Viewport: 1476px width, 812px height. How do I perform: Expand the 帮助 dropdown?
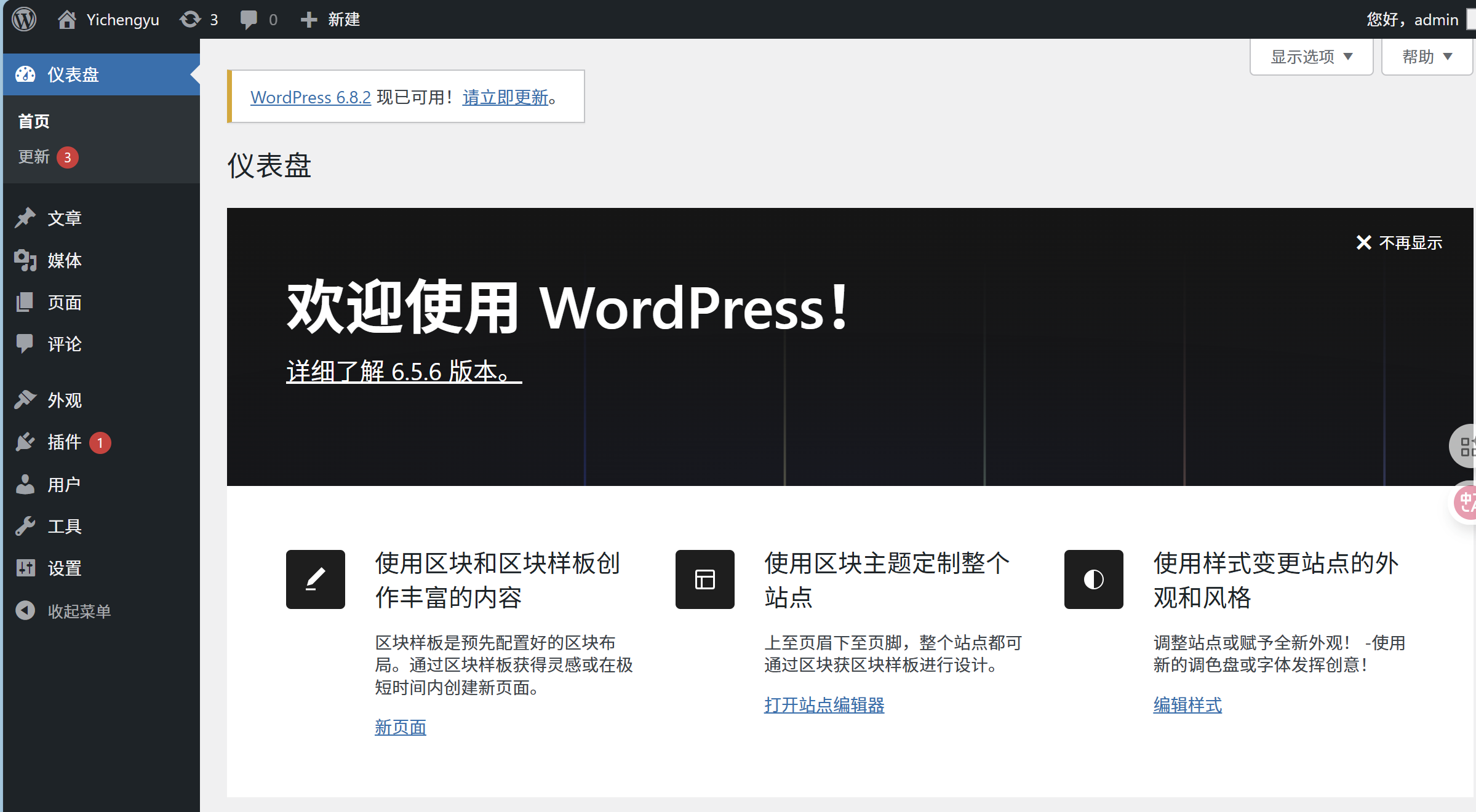point(1427,57)
